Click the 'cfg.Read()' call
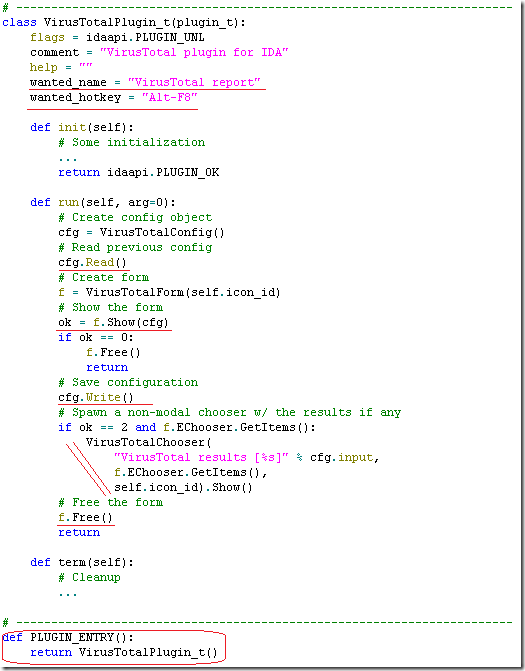The width and height of the screenshot is (525, 671). click(92, 262)
